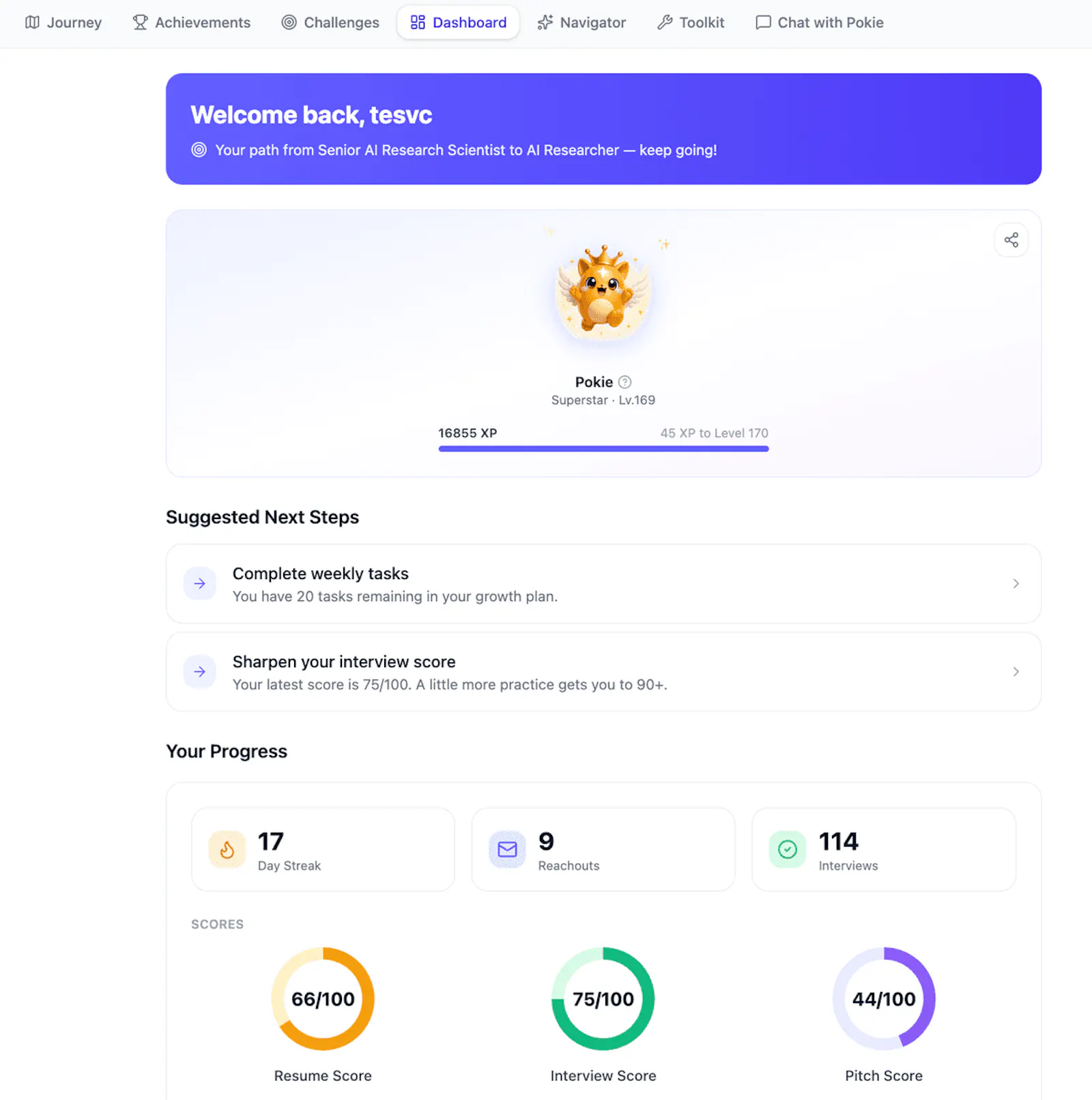The height and width of the screenshot is (1100, 1092).
Task: Click the envelope icon for Reachouts
Action: tap(507, 849)
